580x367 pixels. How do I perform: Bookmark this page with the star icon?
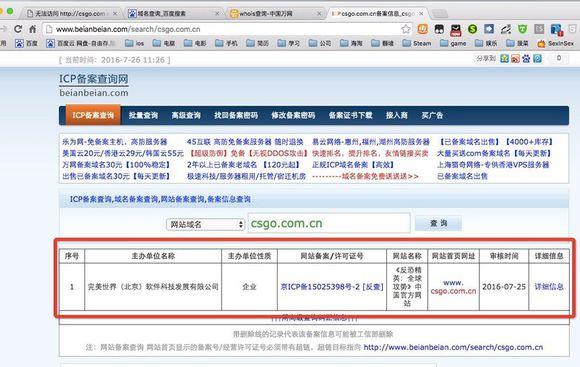(406, 29)
